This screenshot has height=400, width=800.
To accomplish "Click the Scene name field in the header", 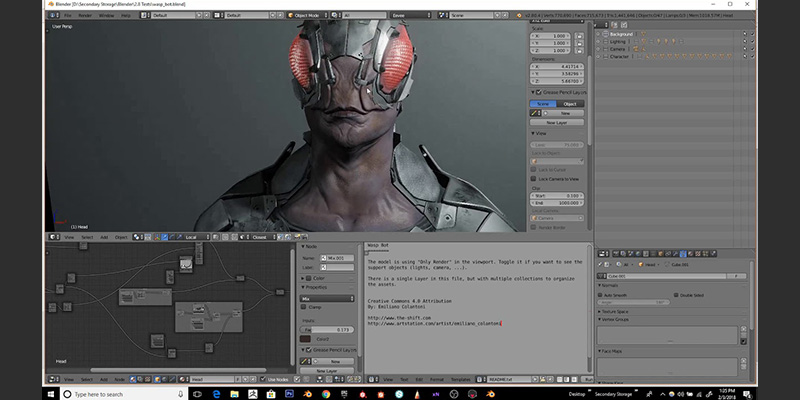I will coord(469,16).
